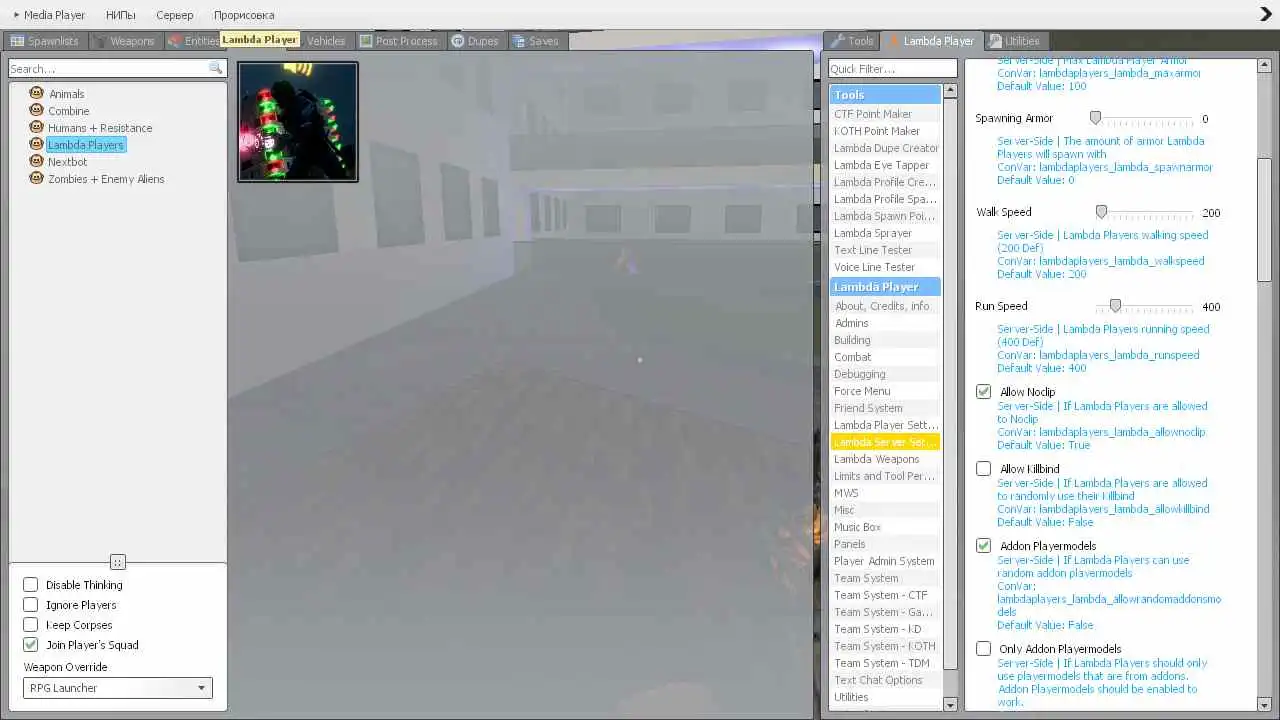Click the tool list scrollbar down arrow
1280x720 pixels.
pos(950,705)
